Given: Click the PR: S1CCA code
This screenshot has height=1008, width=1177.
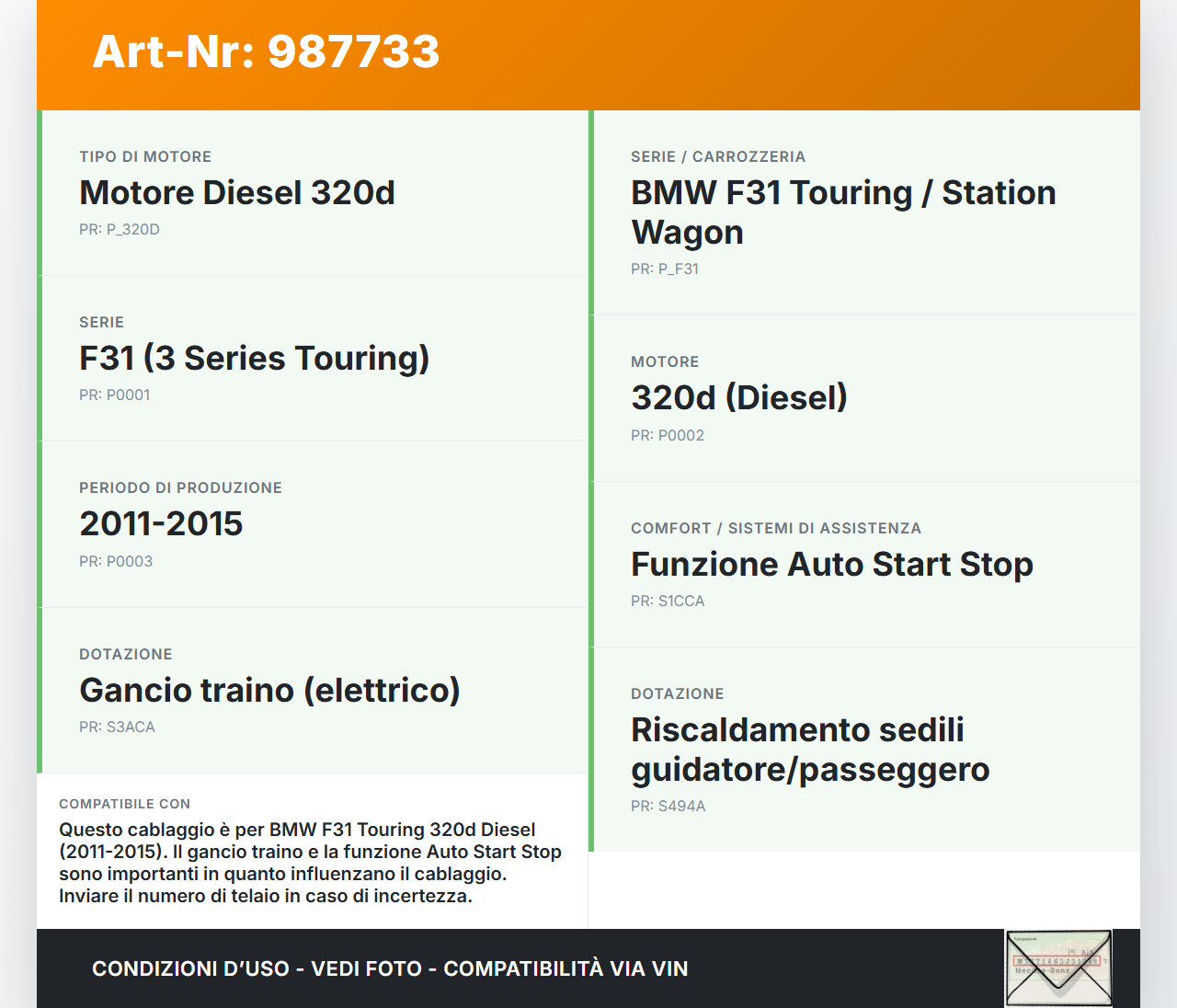Looking at the screenshot, I should click(x=668, y=601).
